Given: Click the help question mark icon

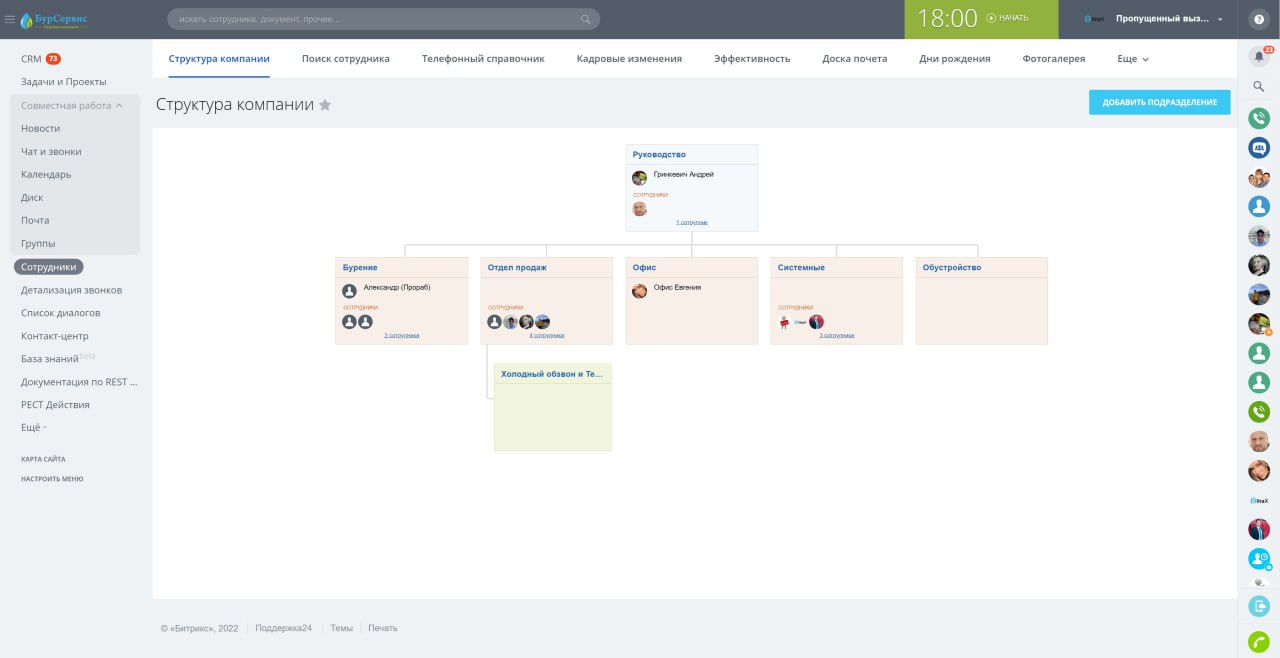Looking at the screenshot, I should click(1259, 19).
